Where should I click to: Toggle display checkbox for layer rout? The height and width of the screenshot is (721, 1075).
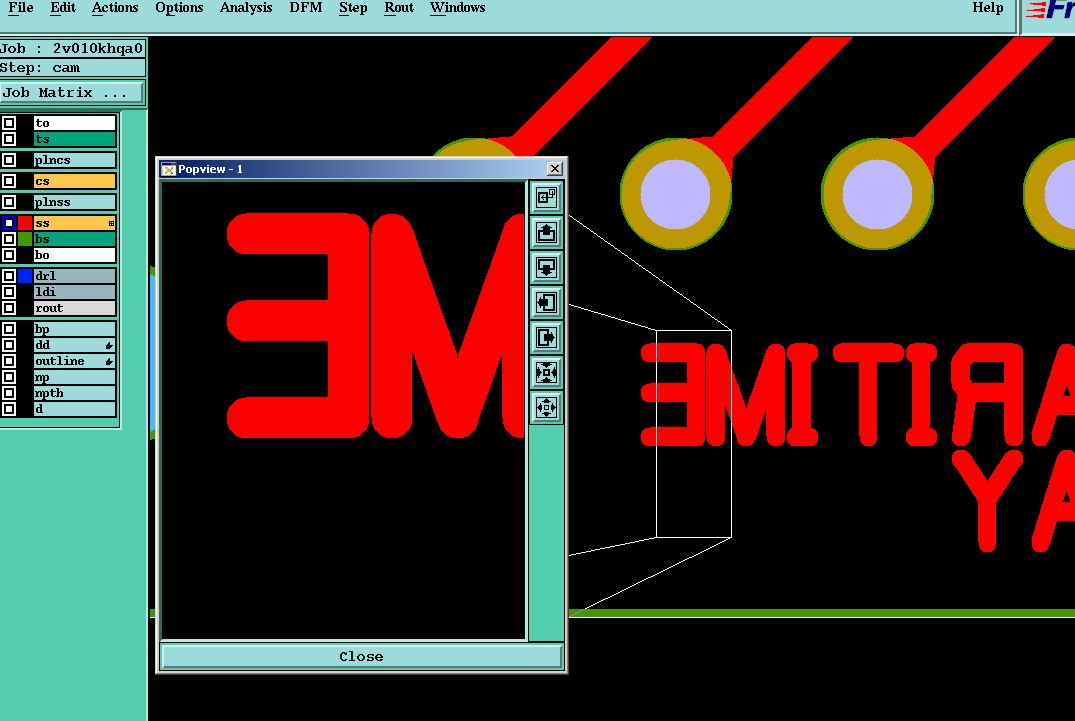click(x=9, y=308)
